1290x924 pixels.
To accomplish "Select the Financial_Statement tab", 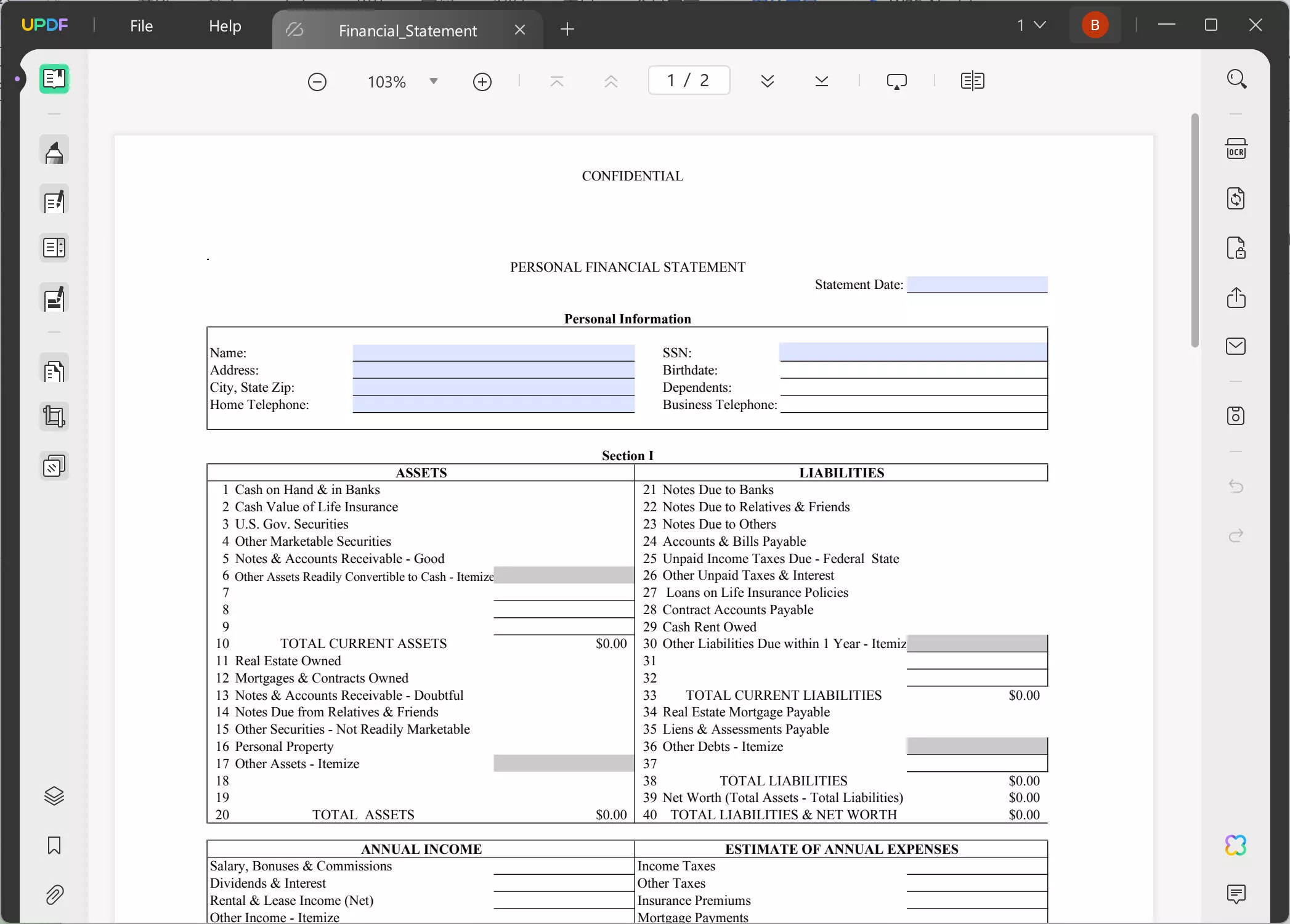I will (x=407, y=30).
